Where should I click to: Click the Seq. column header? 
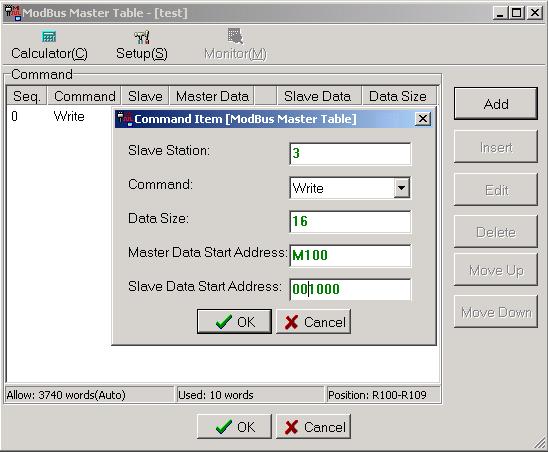coord(27,96)
